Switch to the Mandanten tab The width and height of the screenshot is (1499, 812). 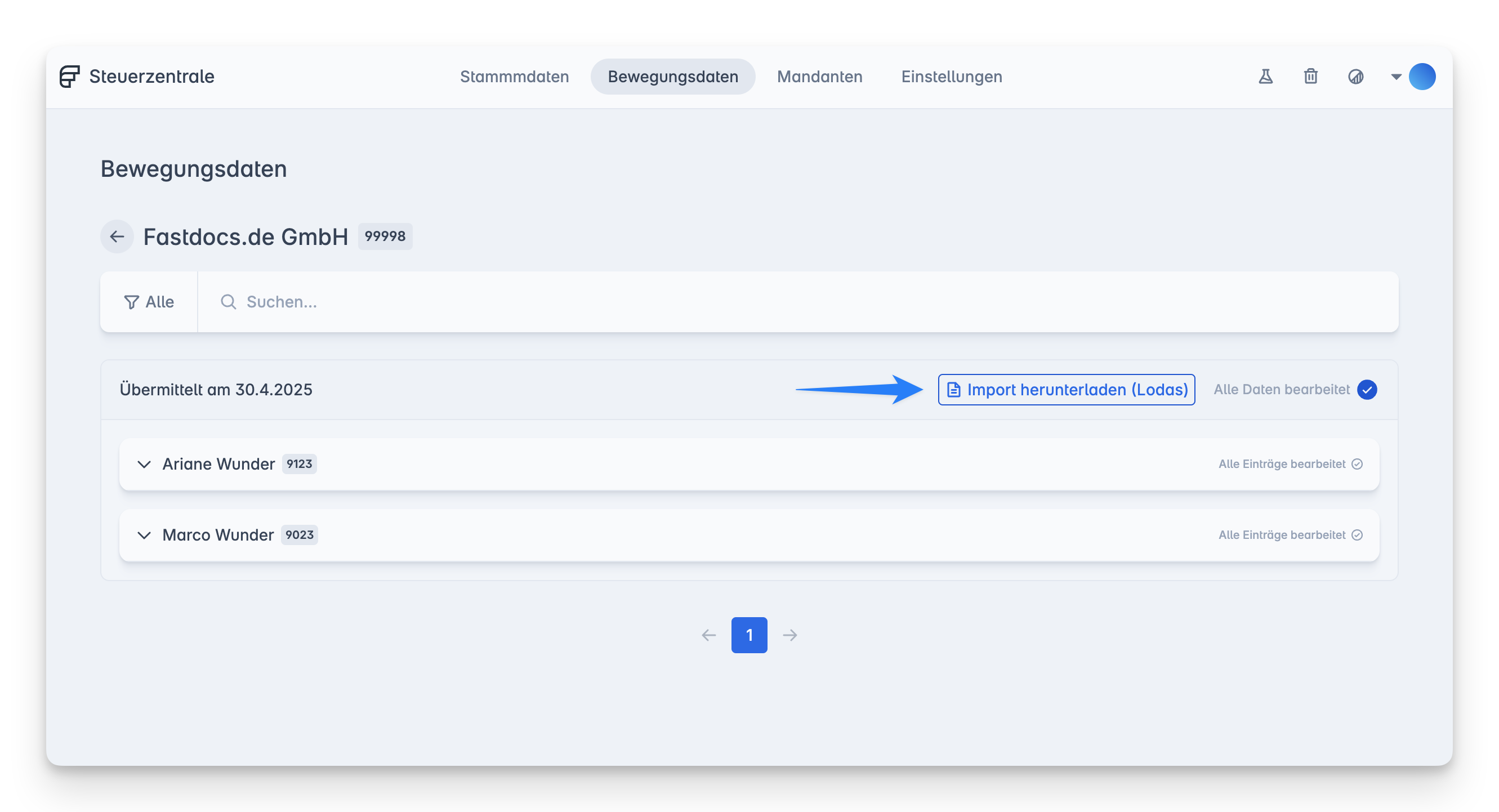[819, 76]
